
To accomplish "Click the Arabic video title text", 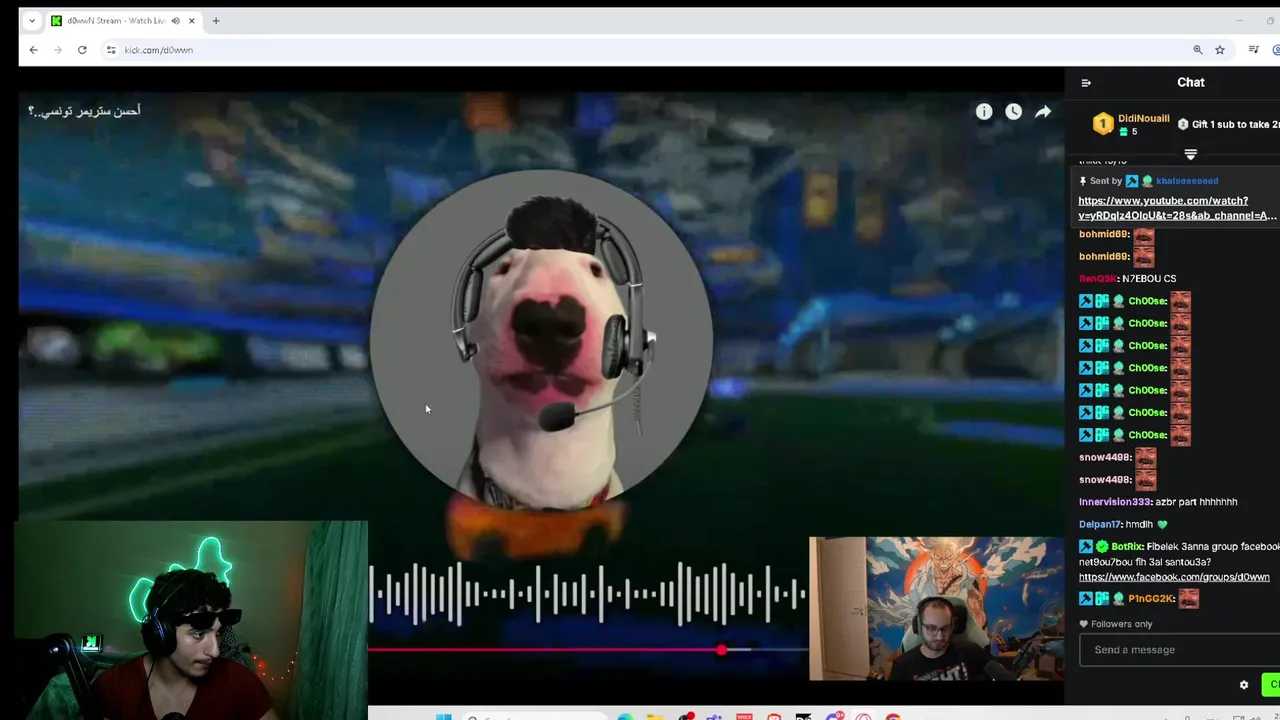I will (x=84, y=111).
